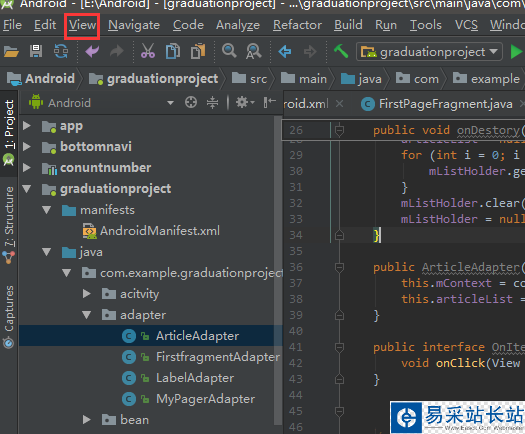This screenshot has height=434, width=525.
Task: Click the Cut scissors icon
Action: [148, 51]
